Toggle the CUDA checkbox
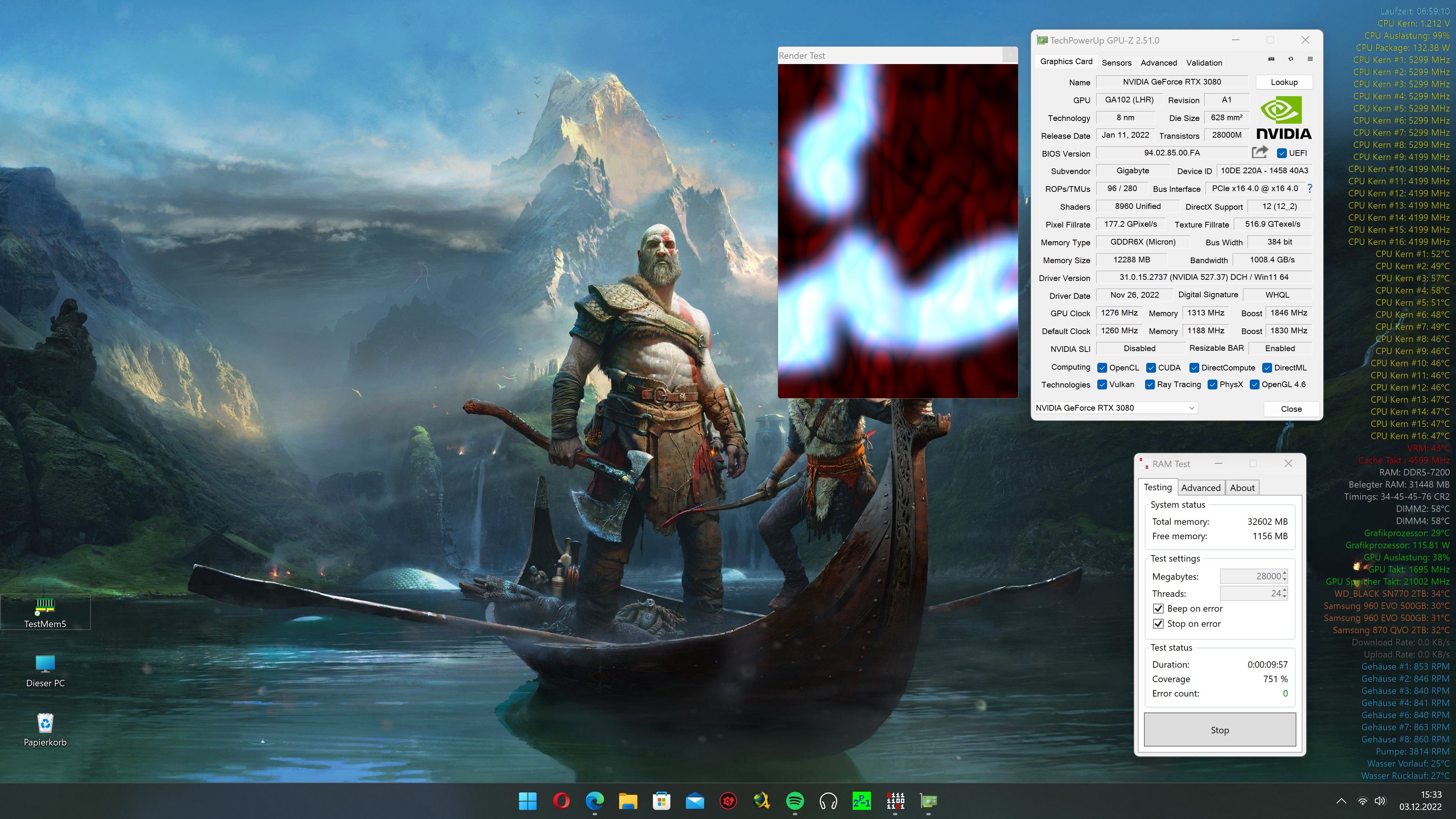 (x=1151, y=367)
